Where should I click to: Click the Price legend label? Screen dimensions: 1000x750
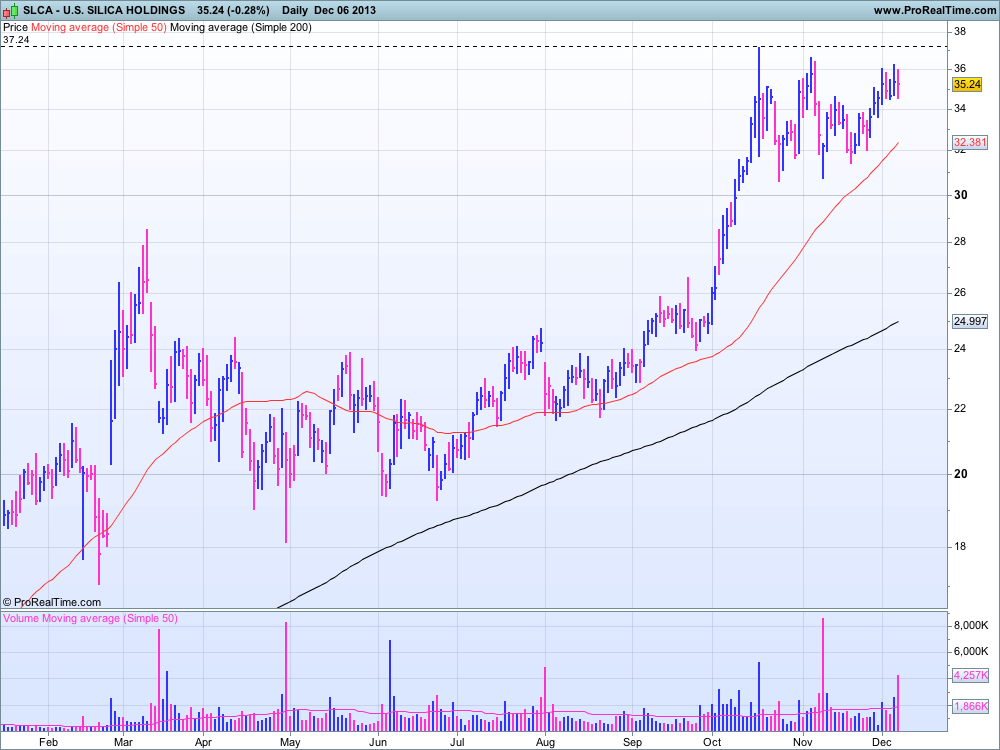click(x=15, y=27)
